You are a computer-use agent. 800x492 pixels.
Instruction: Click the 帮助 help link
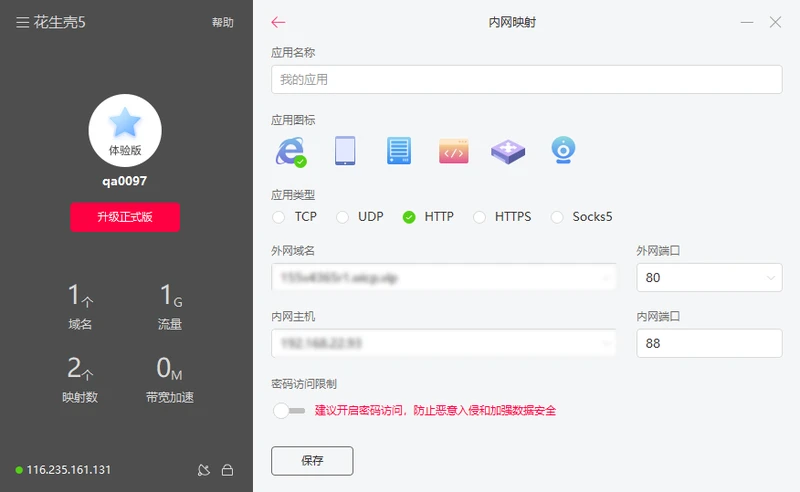[223, 22]
